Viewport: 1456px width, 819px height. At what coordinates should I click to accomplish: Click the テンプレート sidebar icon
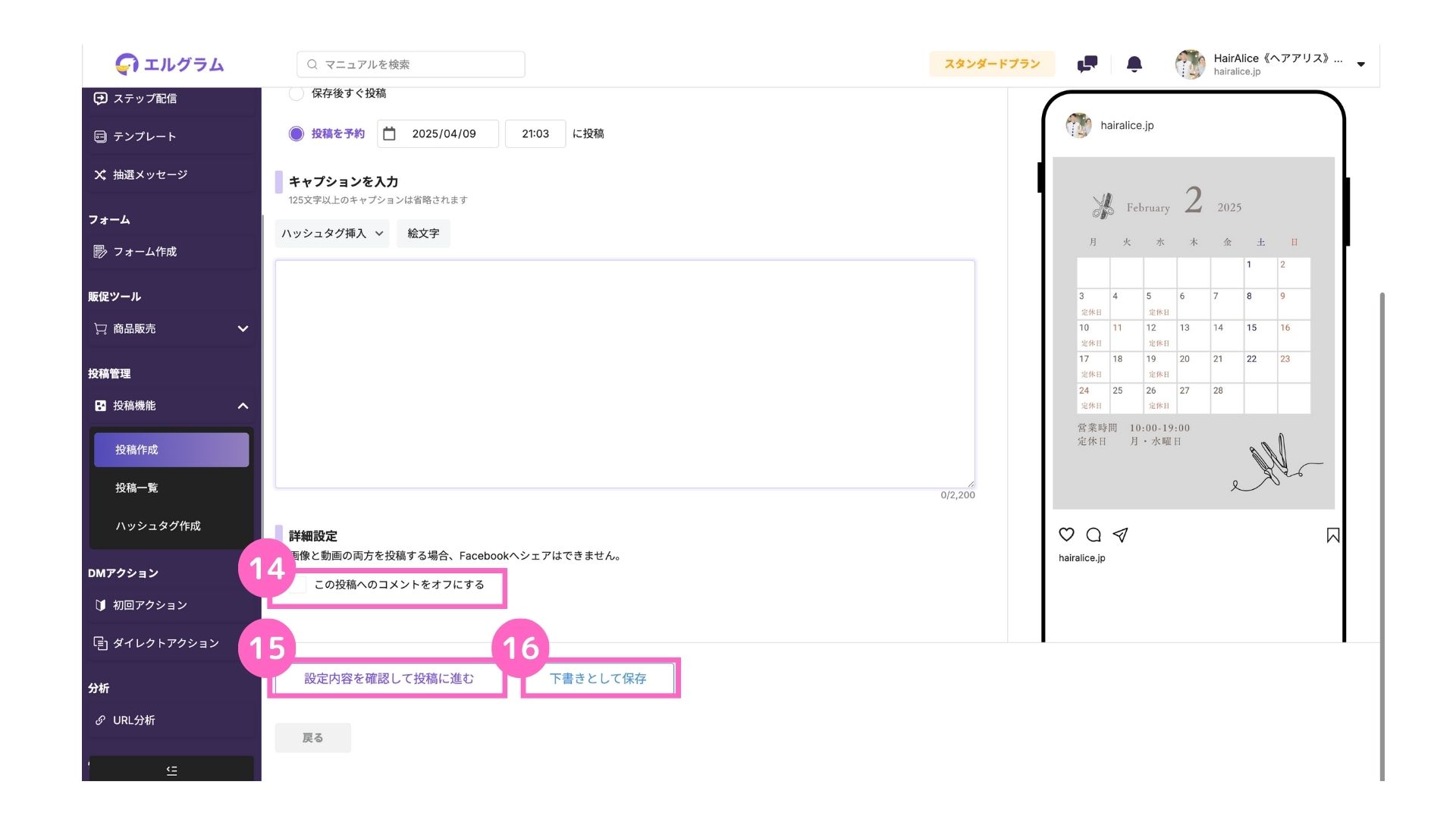coord(100,136)
